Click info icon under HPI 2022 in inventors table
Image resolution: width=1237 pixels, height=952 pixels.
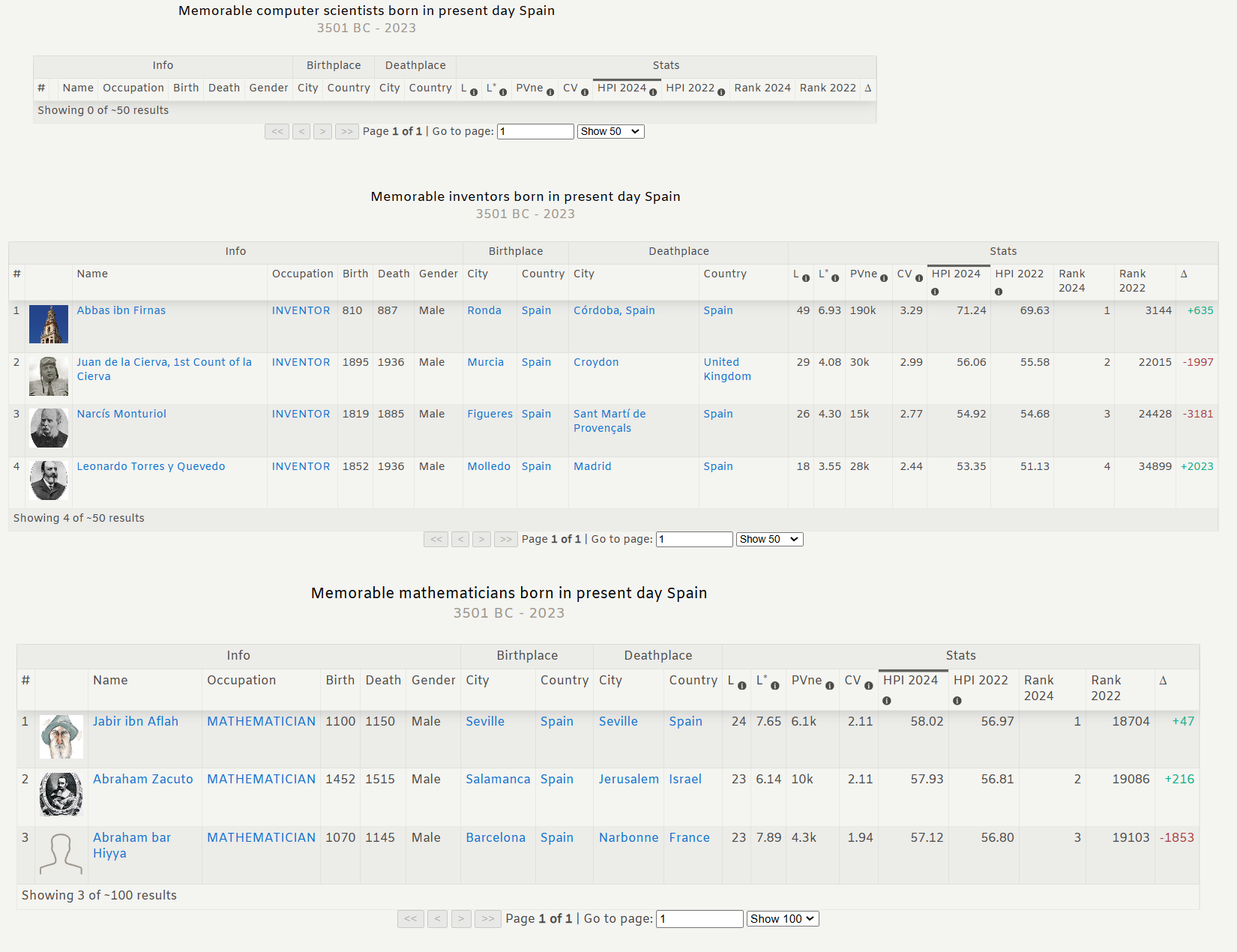click(999, 292)
